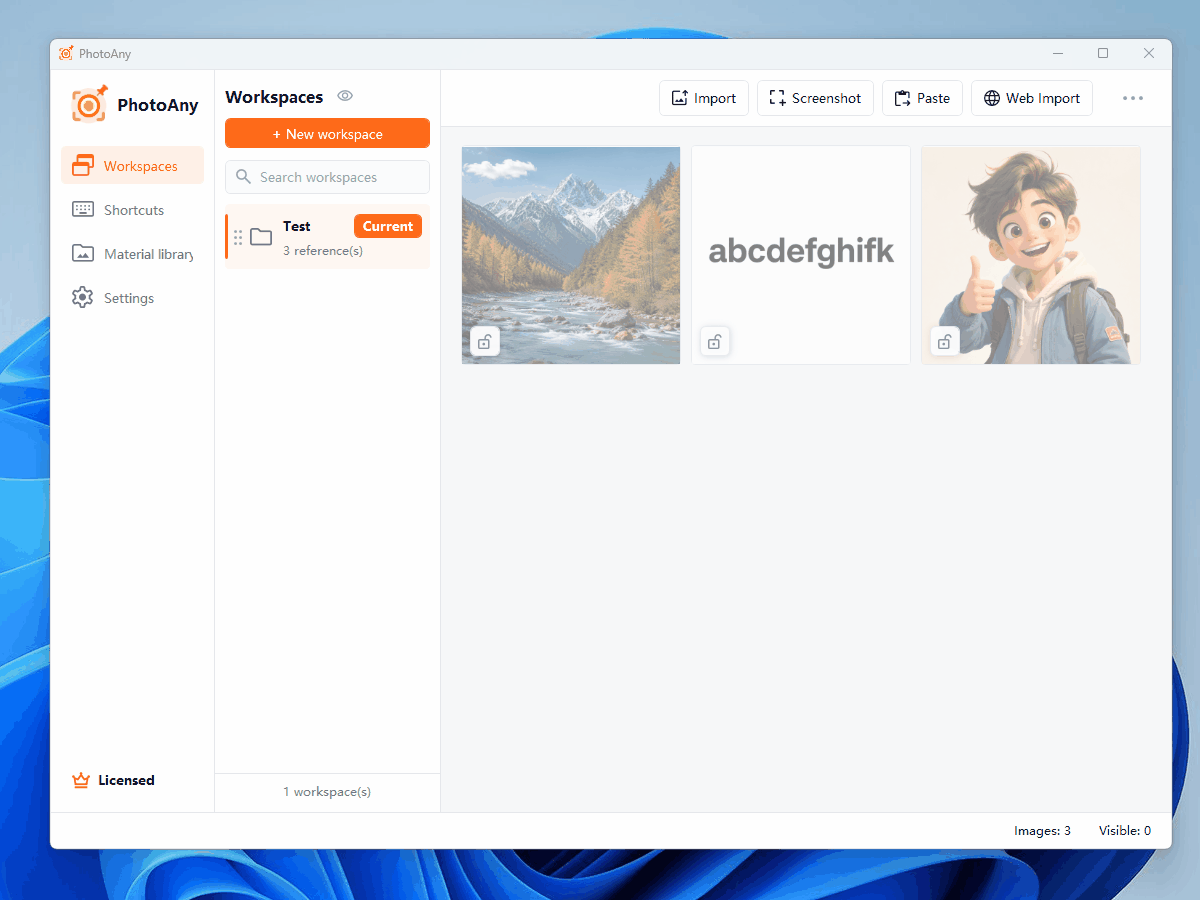Click the folder icon of Test workspace
1200x900 pixels.
pyautogui.click(x=261, y=237)
